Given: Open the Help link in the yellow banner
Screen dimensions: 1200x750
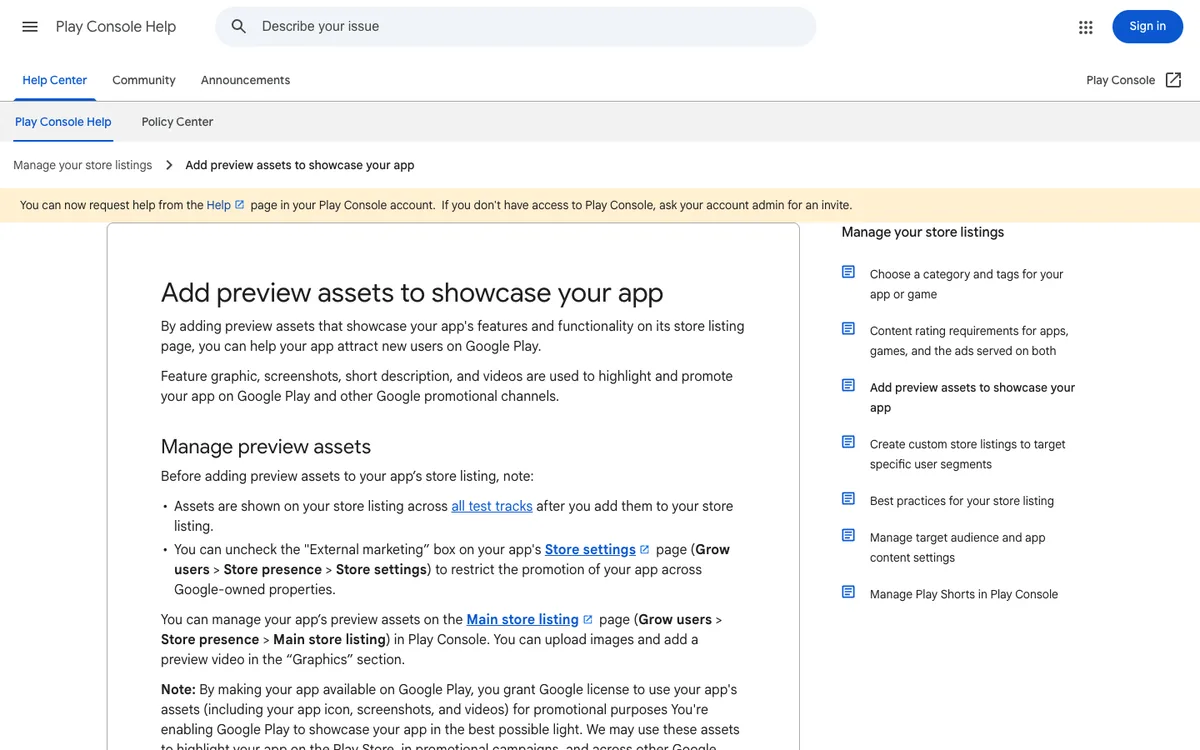Looking at the screenshot, I should coord(219,205).
